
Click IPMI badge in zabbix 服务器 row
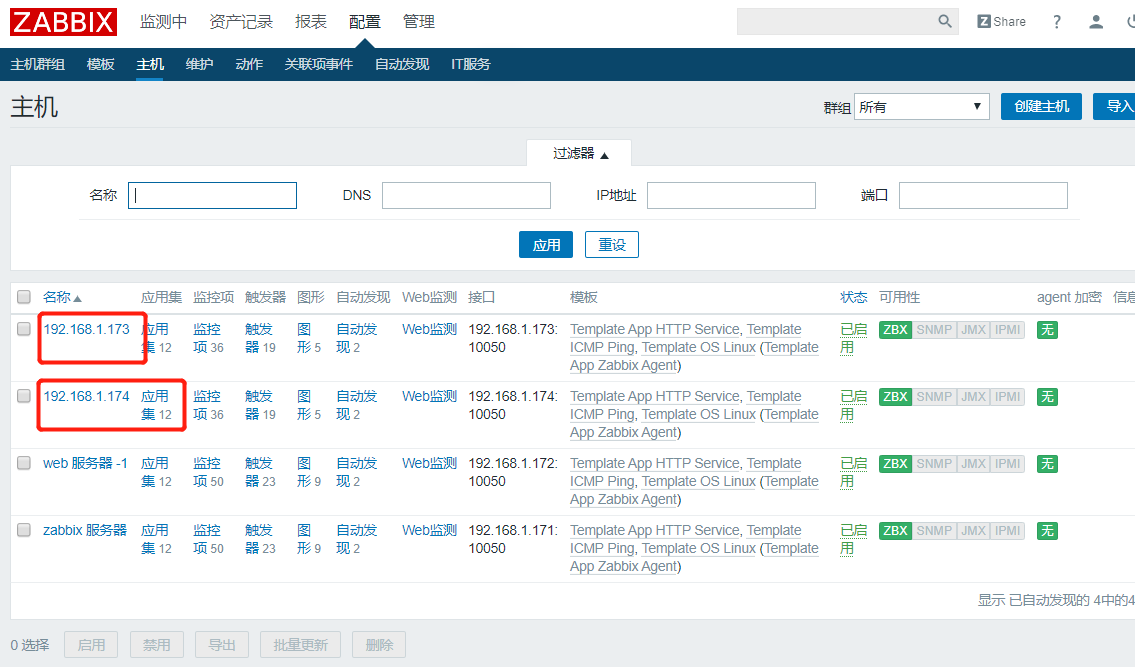pos(1008,531)
